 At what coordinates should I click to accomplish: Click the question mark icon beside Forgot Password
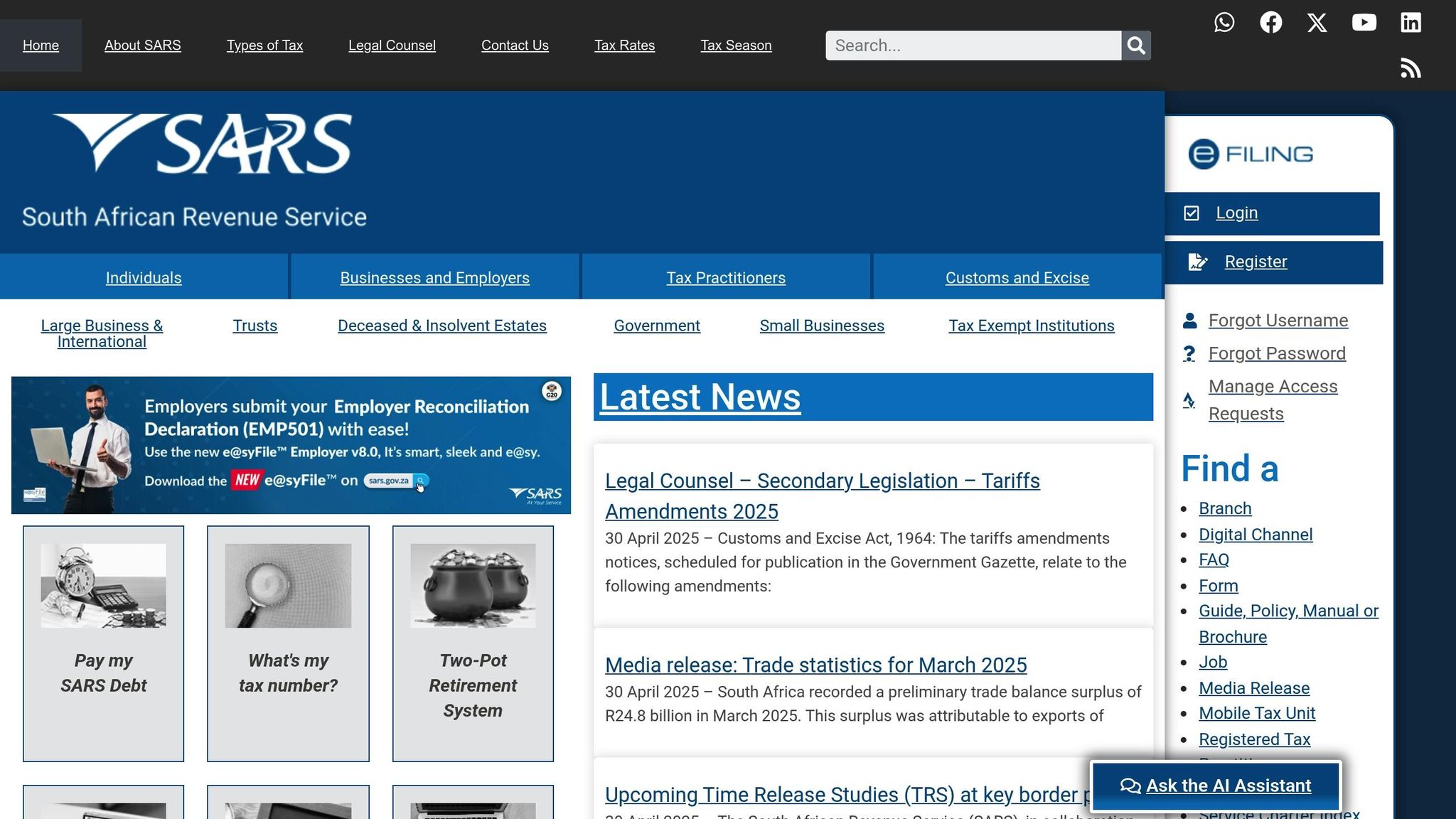(x=1189, y=353)
